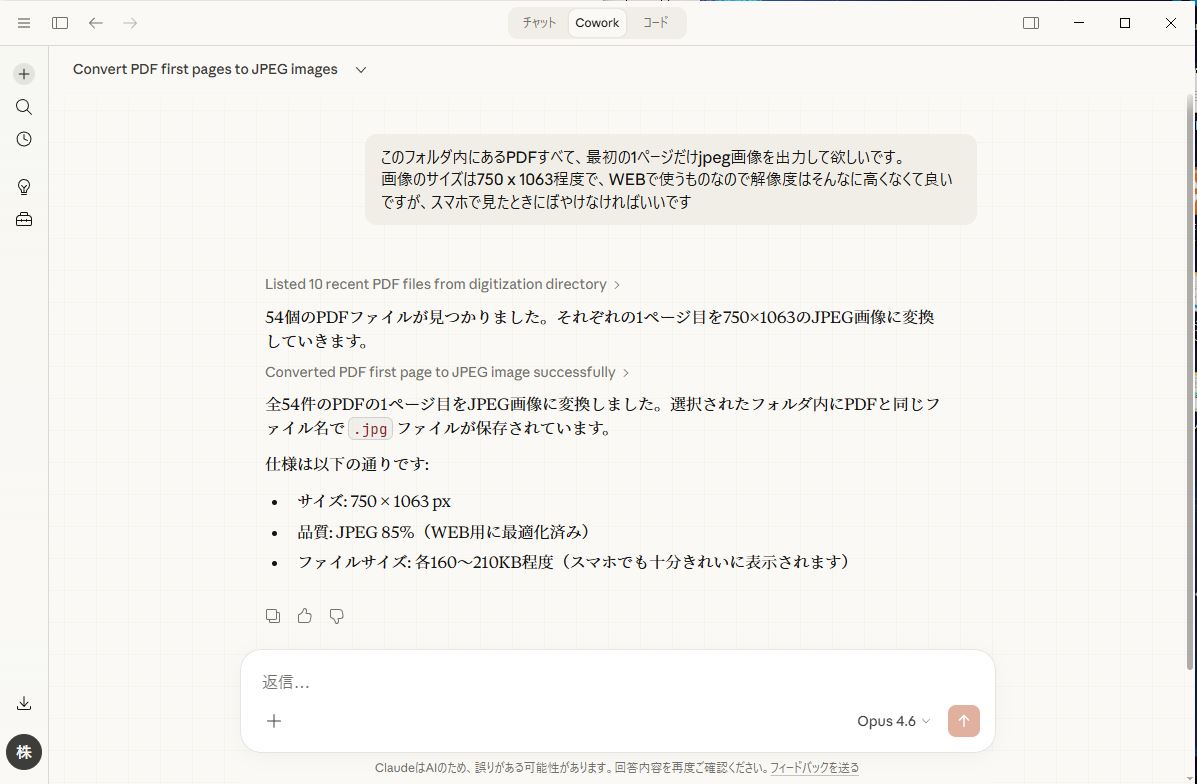Open search with magnifying glass icon
The height and width of the screenshot is (784, 1197).
[24, 107]
